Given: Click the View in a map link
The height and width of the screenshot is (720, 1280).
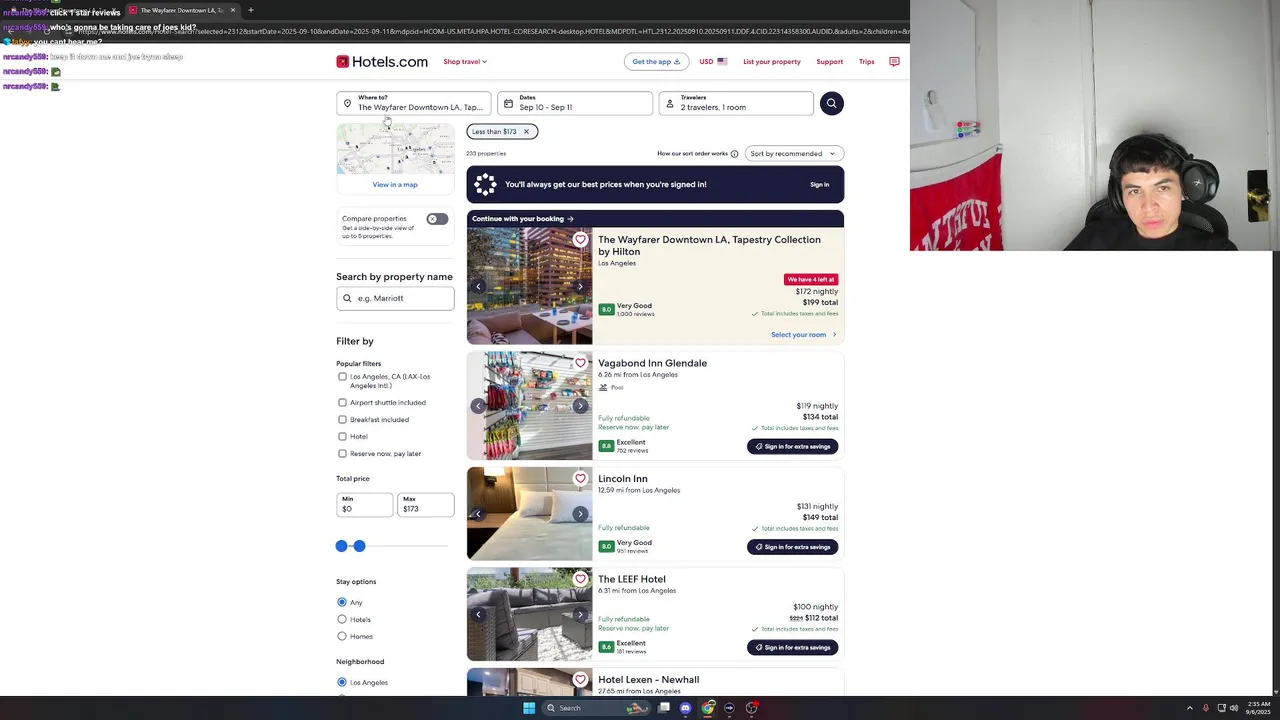Looking at the screenshot, I should pyautogui.click(x=395, y=184).
